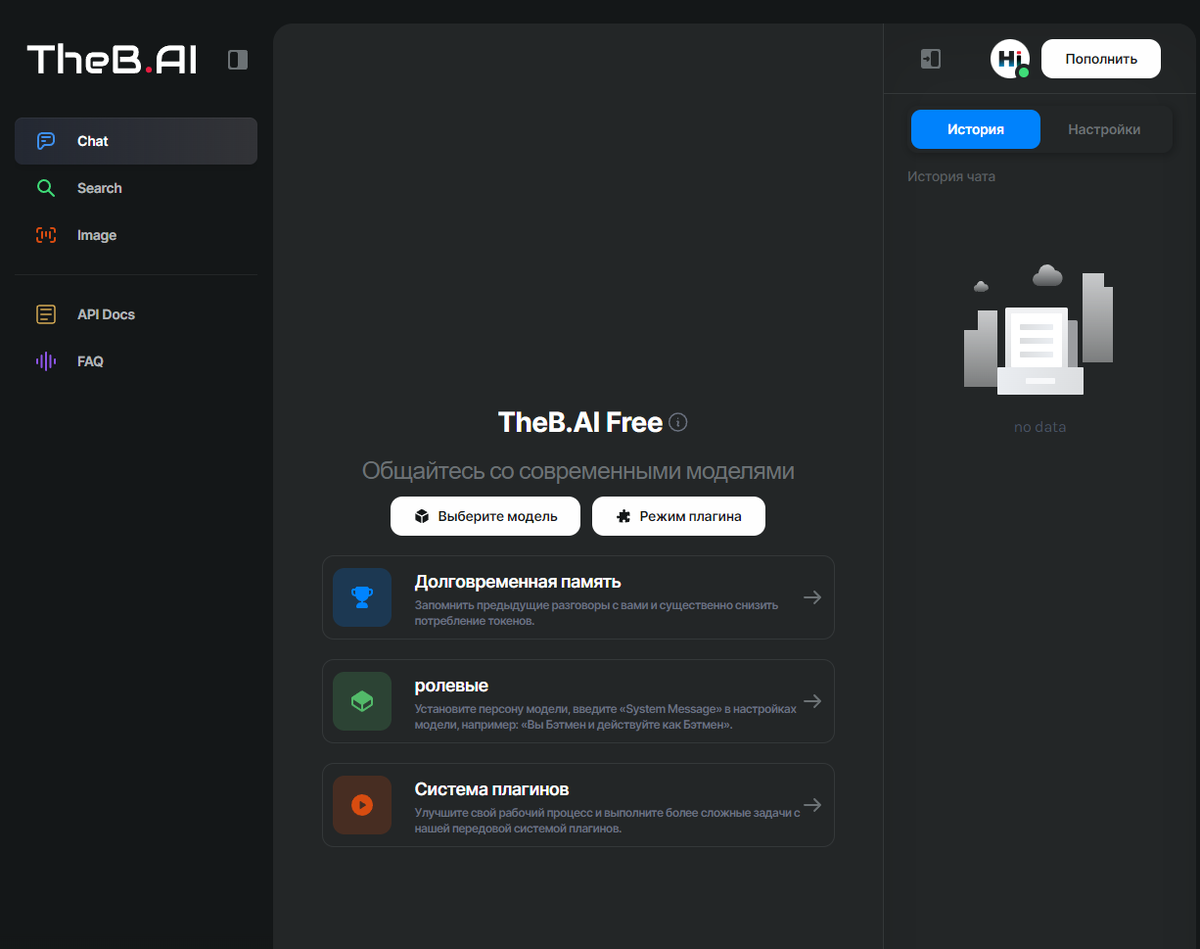Open the Chat section

pos(136,141)
